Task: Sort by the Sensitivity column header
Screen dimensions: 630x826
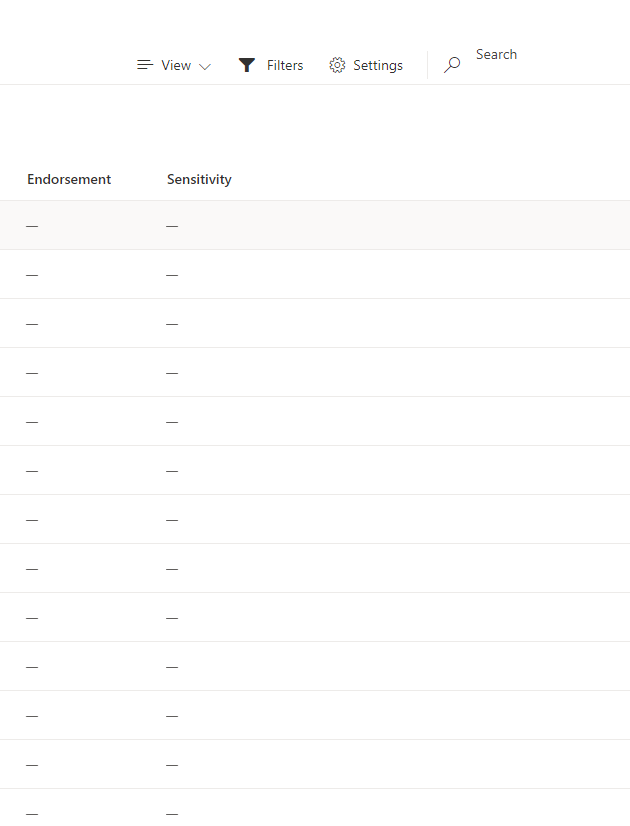Action: [199, 180]
